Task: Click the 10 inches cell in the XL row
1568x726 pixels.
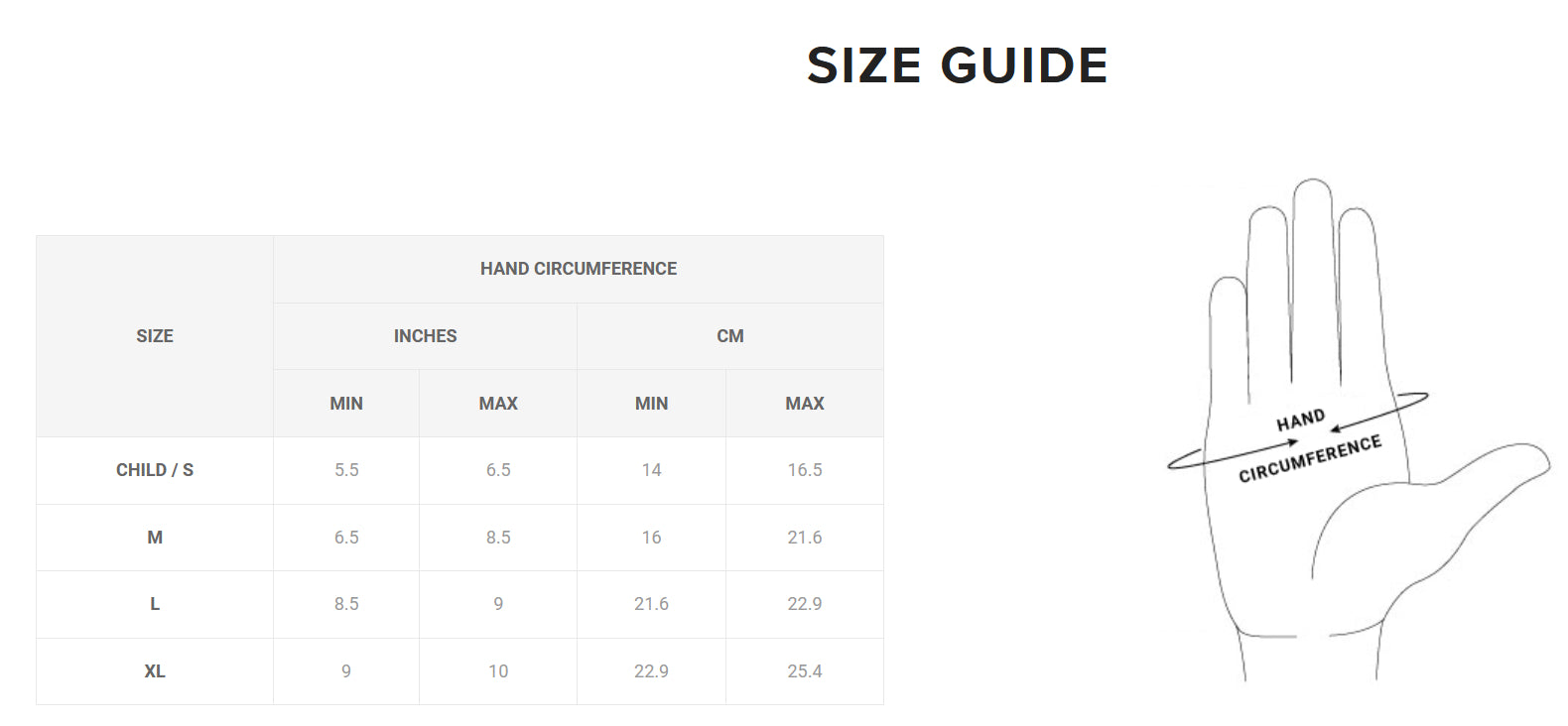Action: click(498, 671)
